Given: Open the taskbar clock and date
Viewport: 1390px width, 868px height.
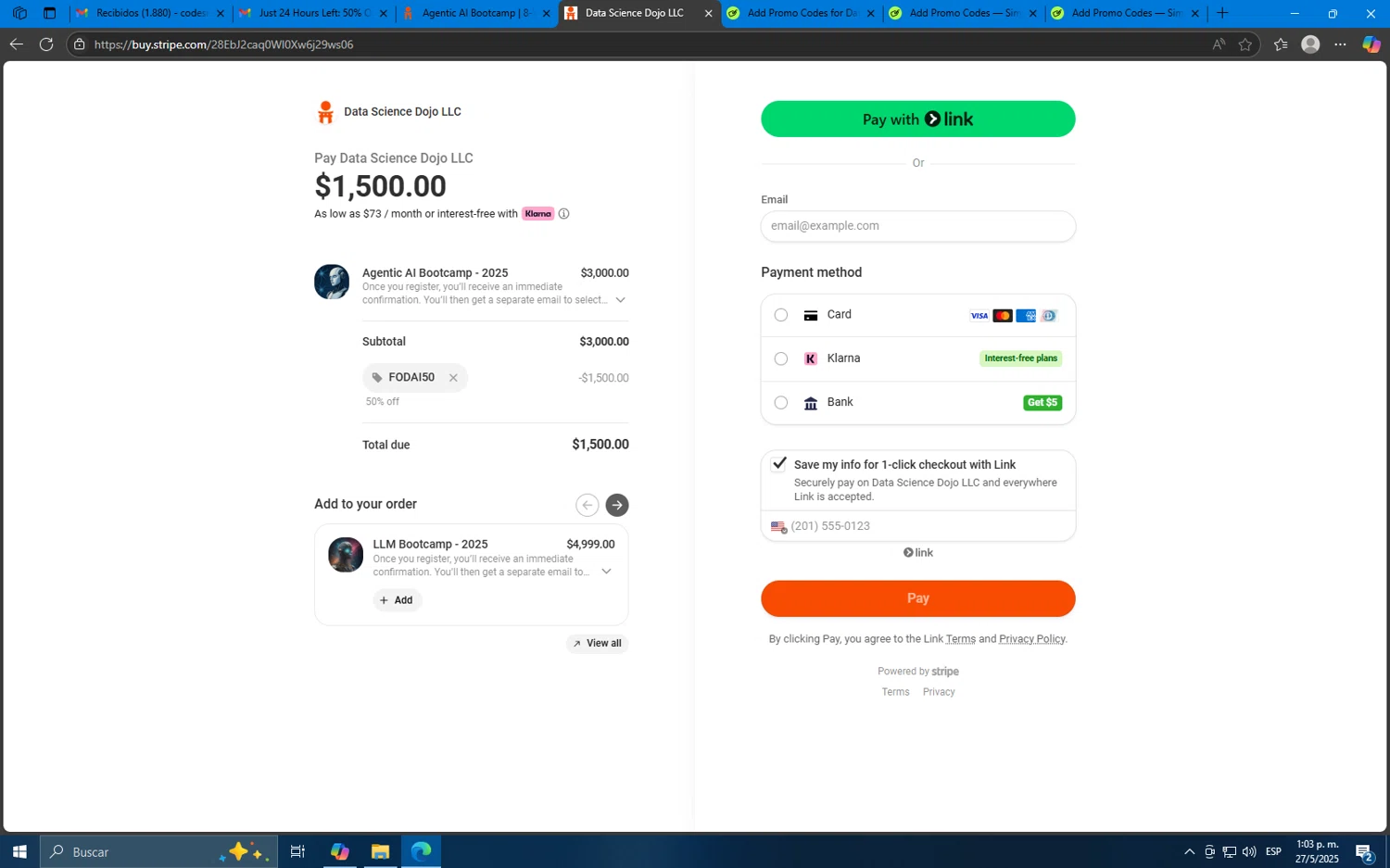Looking at the screenshot, I should (1317, 851).
